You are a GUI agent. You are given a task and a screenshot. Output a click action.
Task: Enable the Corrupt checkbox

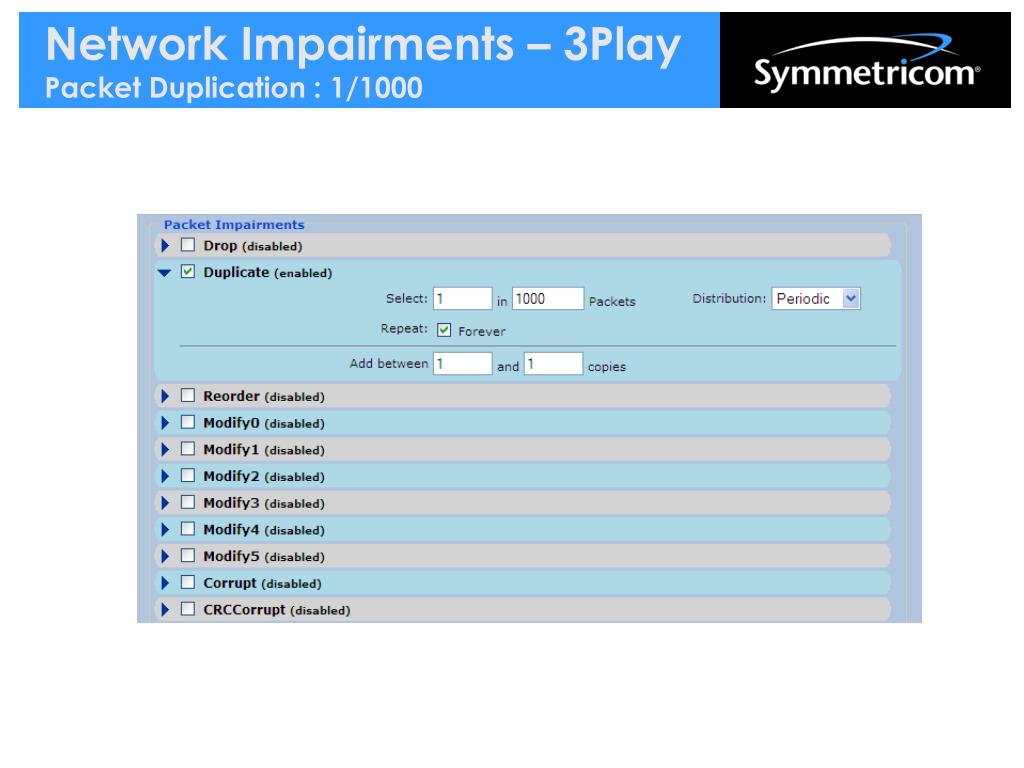click(188, 583)
